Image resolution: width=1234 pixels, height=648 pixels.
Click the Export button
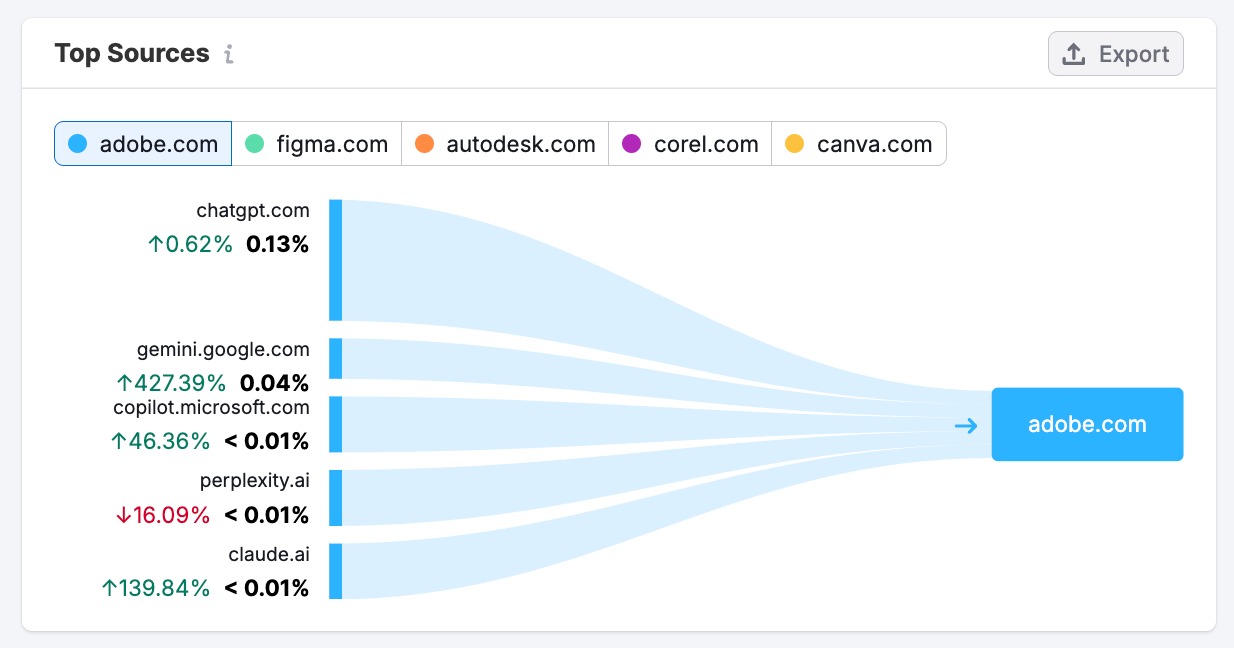pos(1115,53)
